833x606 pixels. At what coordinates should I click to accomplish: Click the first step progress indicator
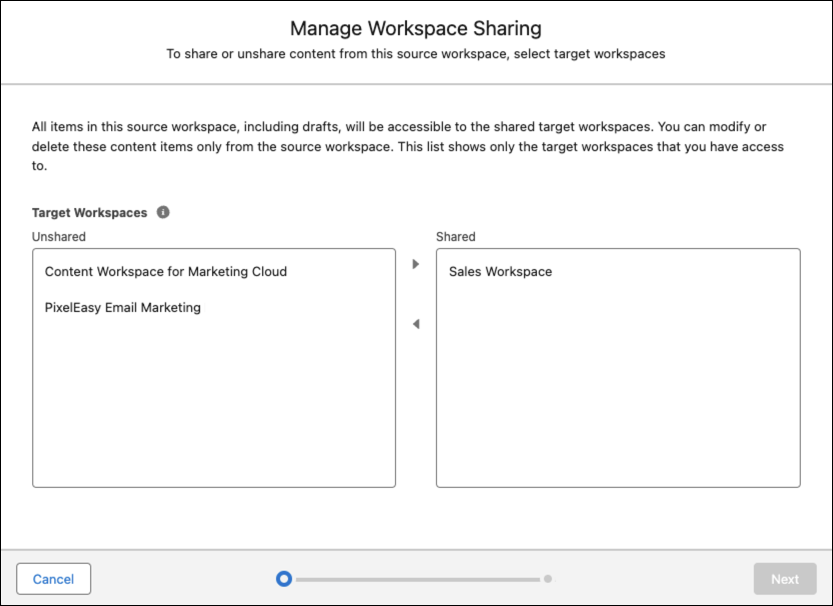[x=284, y=579]
